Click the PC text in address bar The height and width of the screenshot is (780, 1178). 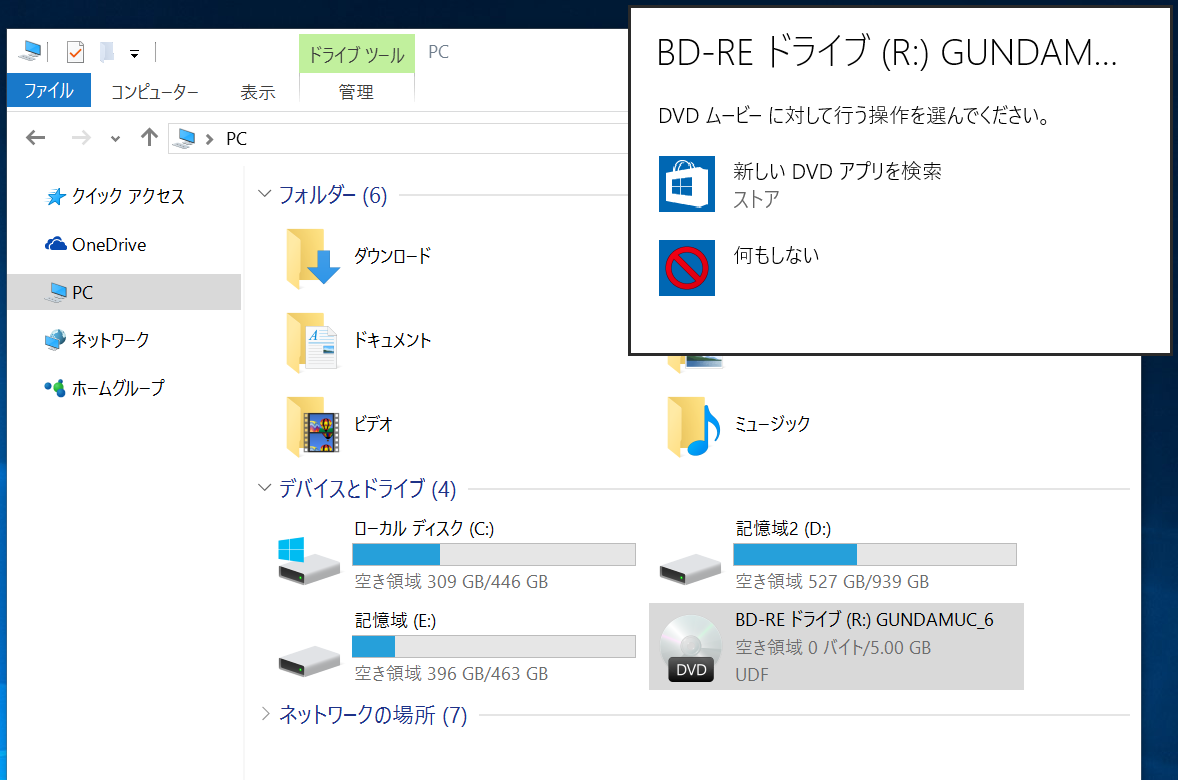coord(237,139)
